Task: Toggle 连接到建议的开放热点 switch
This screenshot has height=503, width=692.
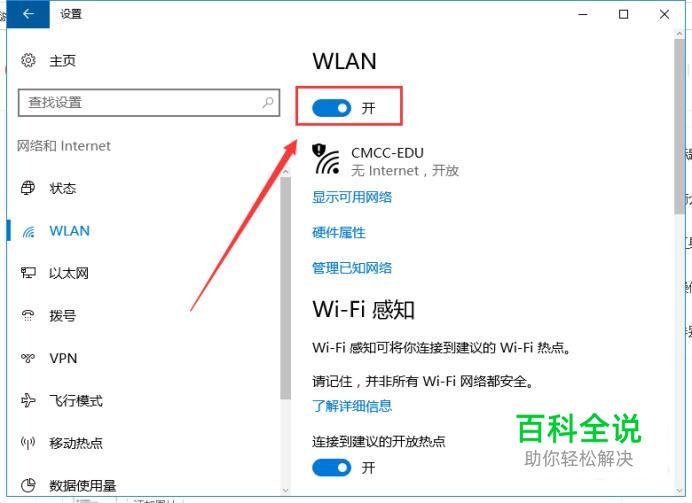Action: [x=331, y=468]
